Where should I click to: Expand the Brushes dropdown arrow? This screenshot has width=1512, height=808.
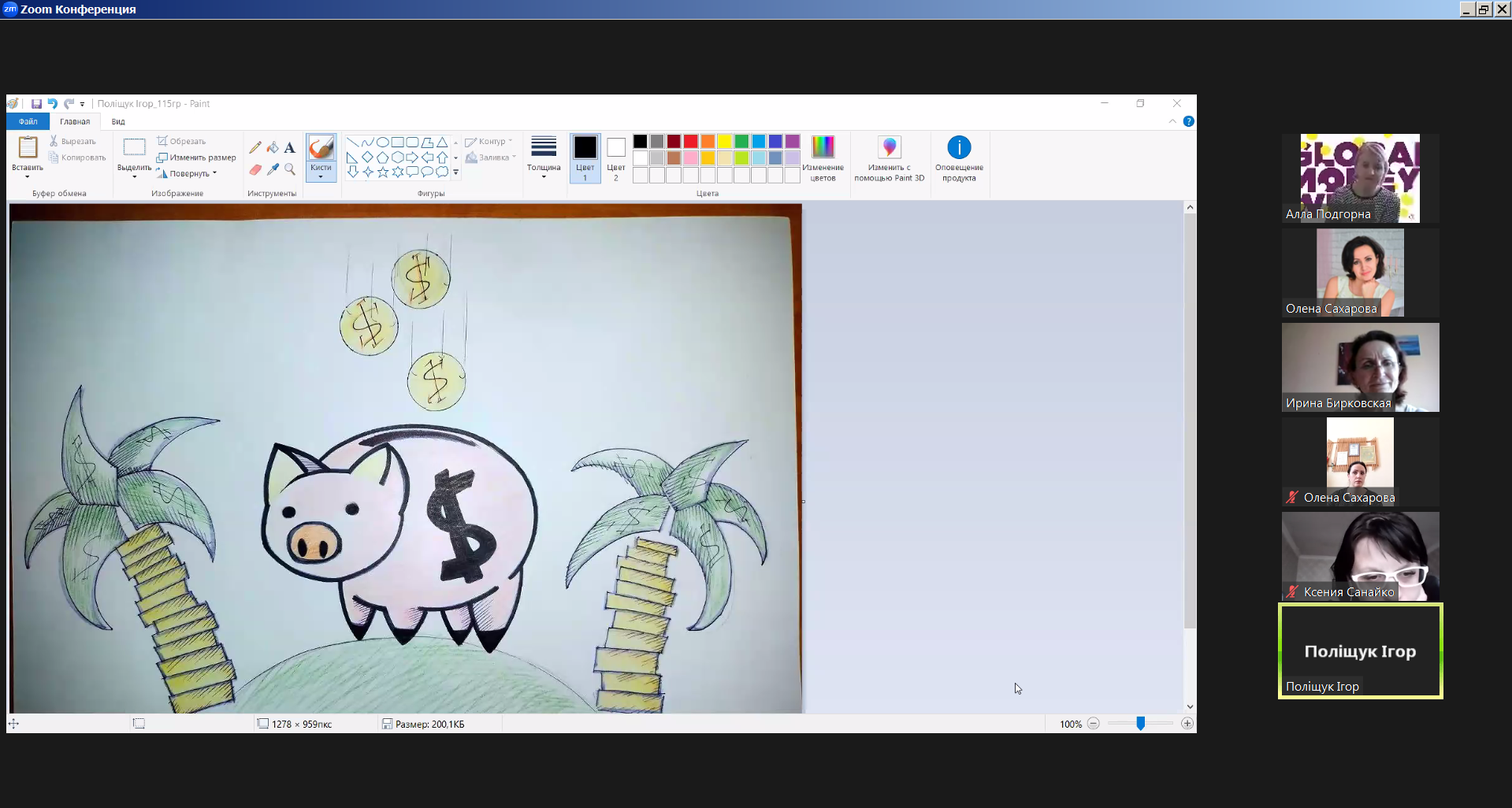(321, 176)
